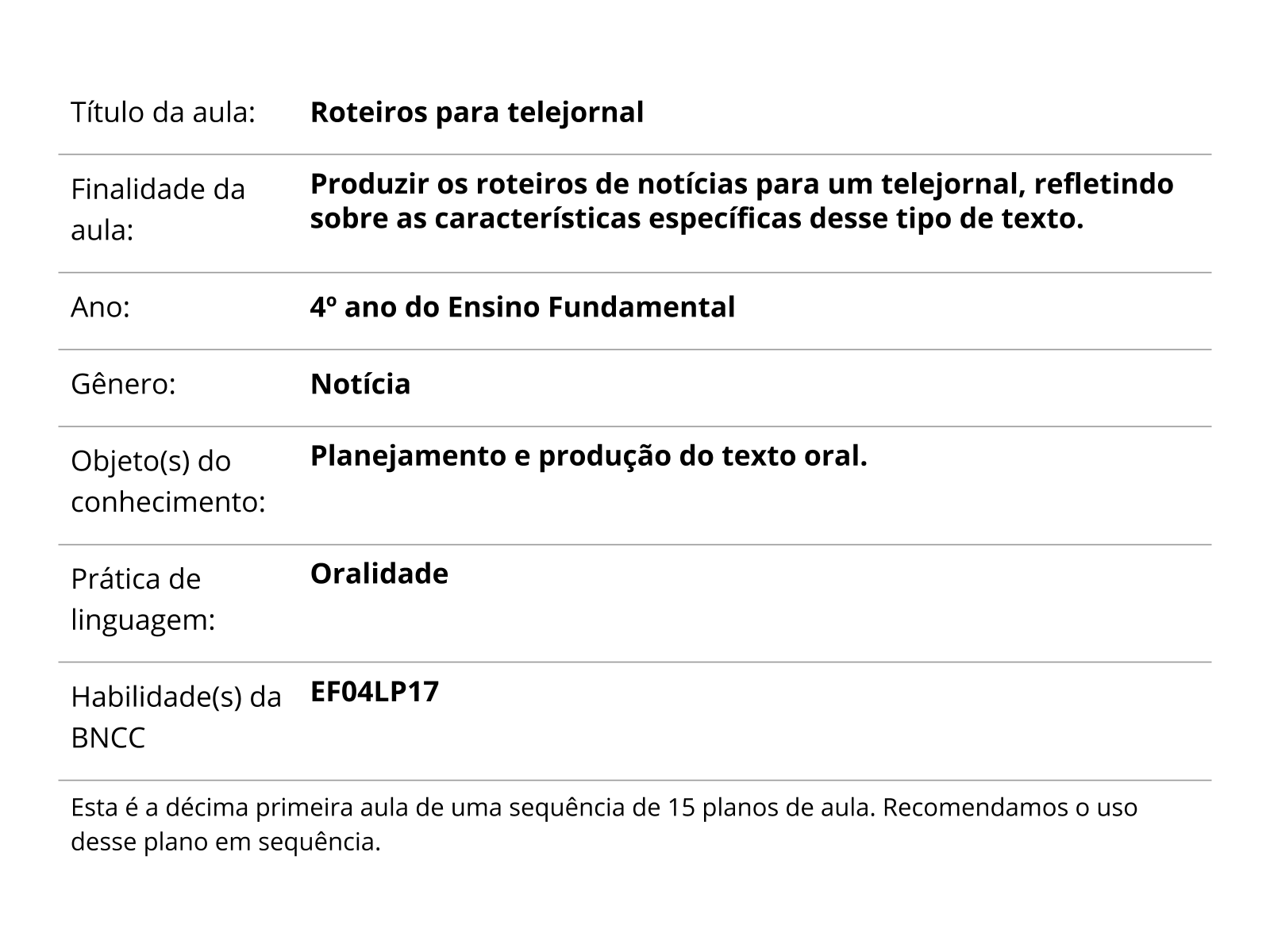Click 'sobre as características específicas' line
The image size is (1270, 952).
pyautogui.click(x=556, y=218)
